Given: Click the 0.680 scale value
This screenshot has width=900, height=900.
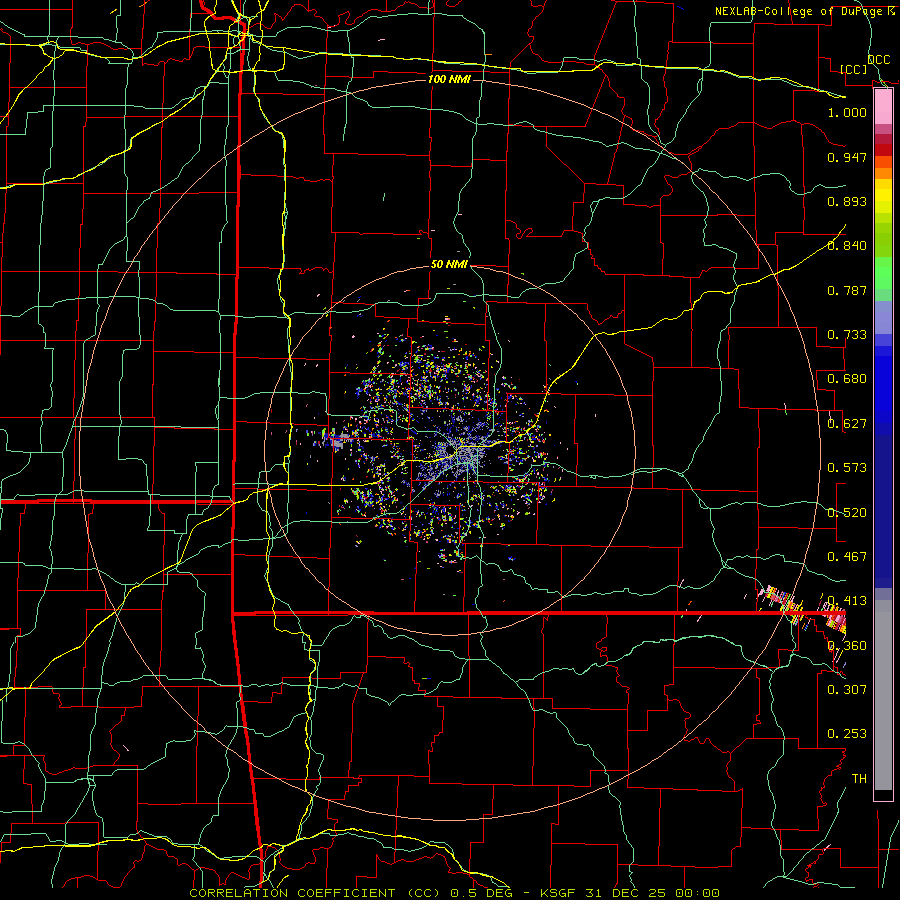Looking at the screenshot, I should click(847, 379).
